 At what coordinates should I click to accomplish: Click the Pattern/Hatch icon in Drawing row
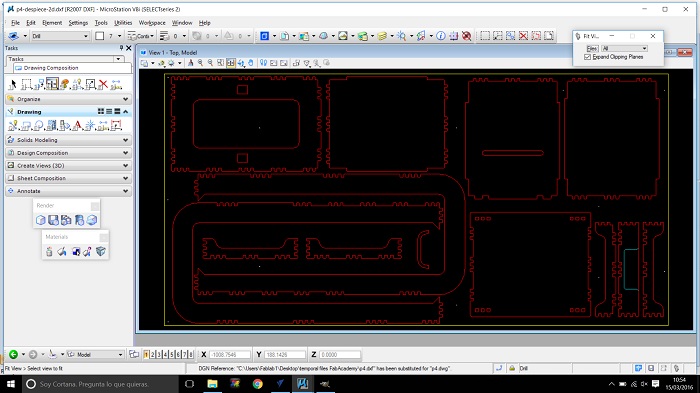tap(51, 125)
